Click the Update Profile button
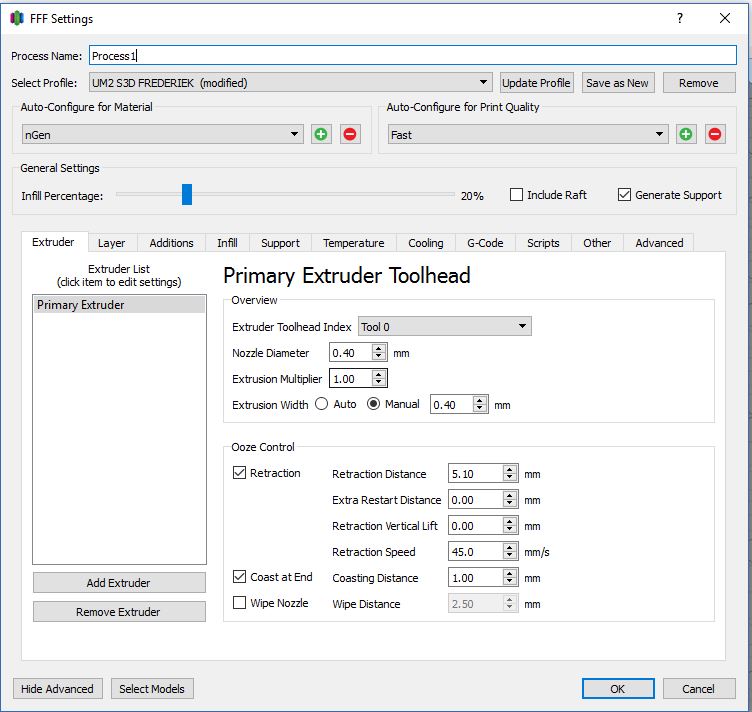Viewport: 752px width, 712px height. point(536,83)
